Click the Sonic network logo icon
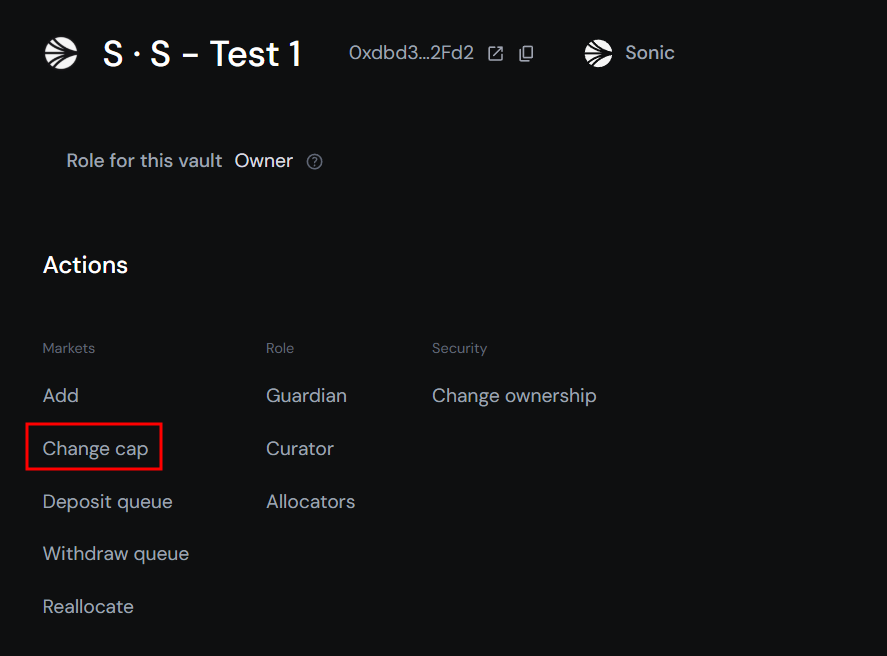Screen dimensions: 887x656 598,53
